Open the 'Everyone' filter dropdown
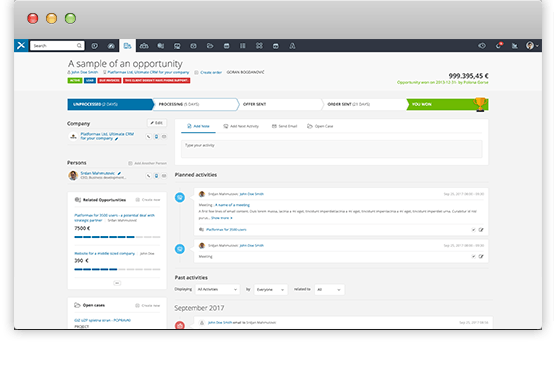555x370 pixels. pos(270,290)
